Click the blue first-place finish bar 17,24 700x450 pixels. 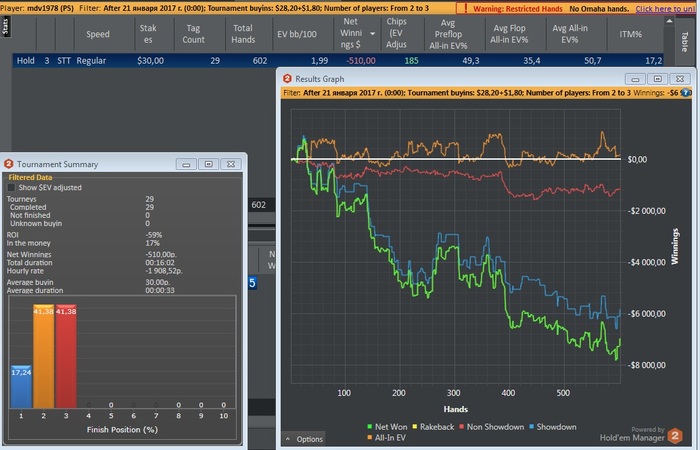21,387
